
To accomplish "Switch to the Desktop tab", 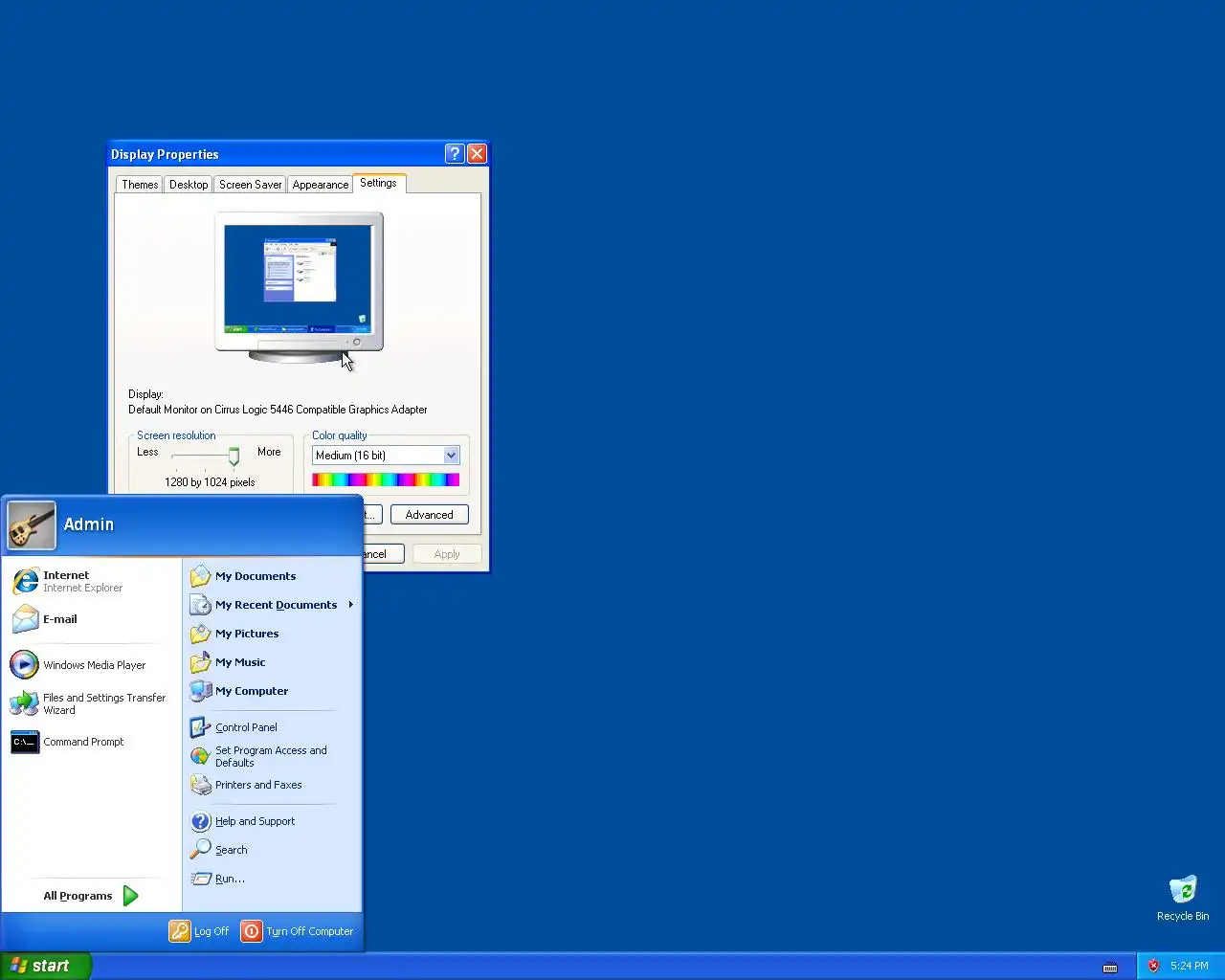I will point(189,185).
